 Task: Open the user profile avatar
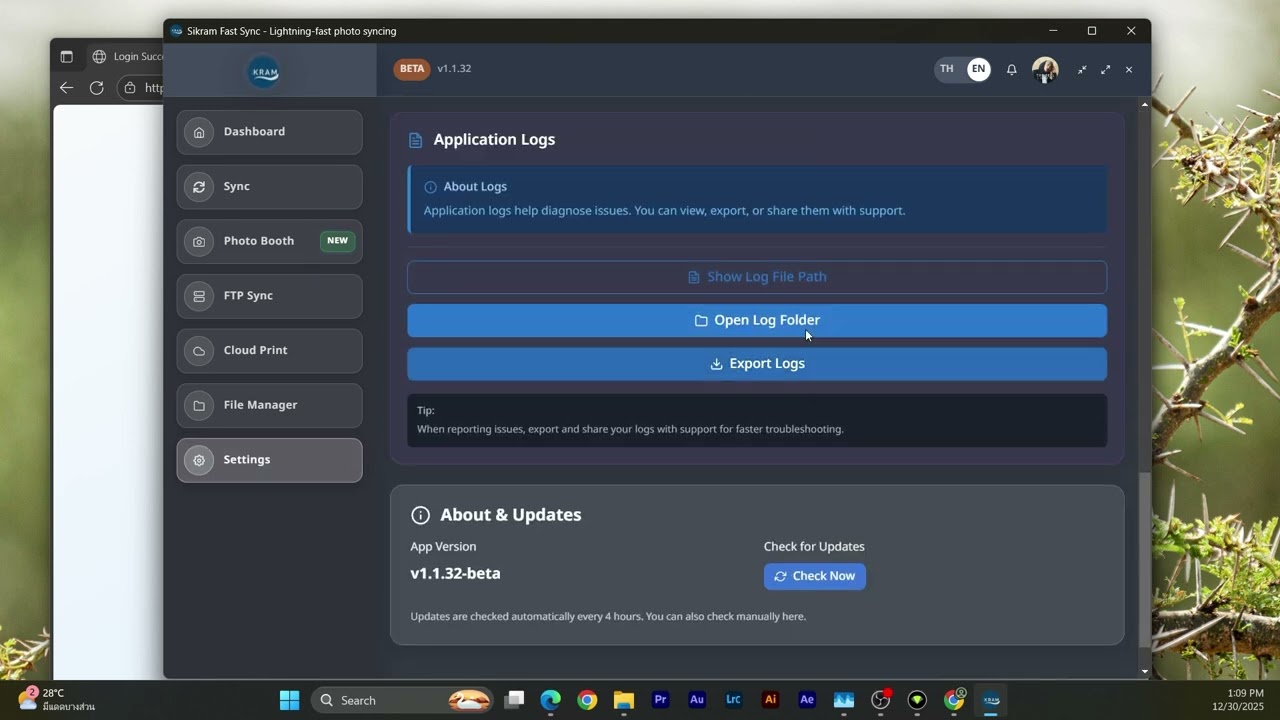click(1045, 69)
